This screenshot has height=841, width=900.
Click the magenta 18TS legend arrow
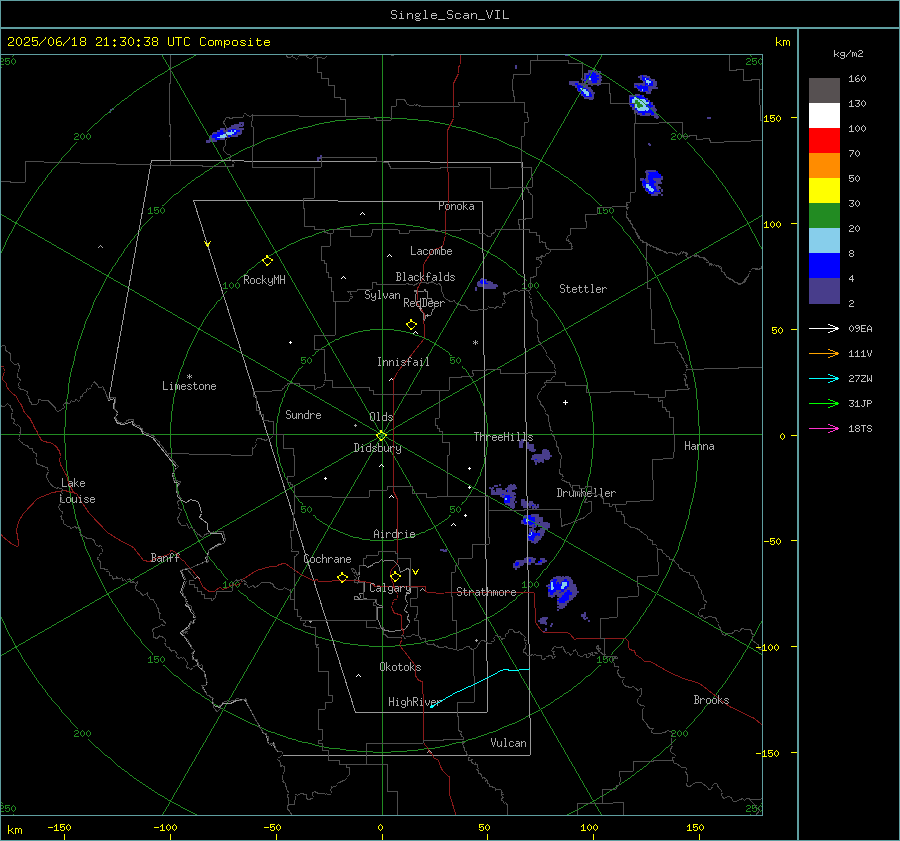pyautogui.click(x=824, y=428)
